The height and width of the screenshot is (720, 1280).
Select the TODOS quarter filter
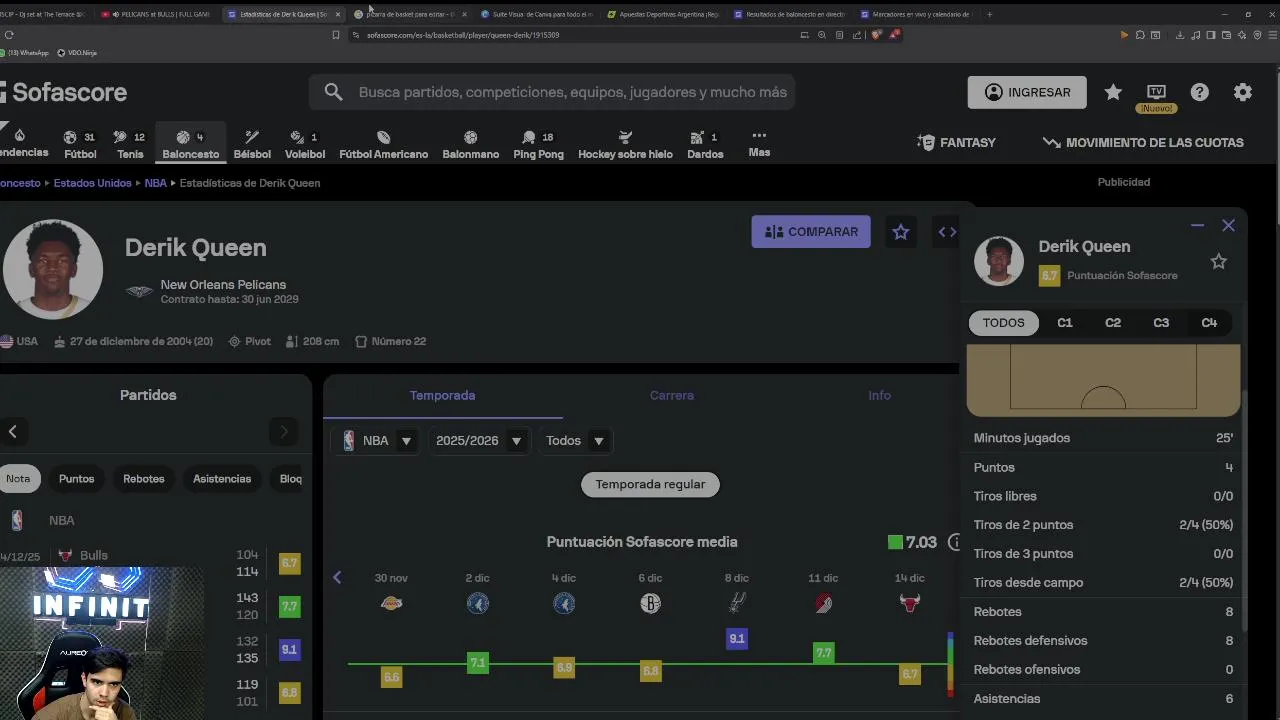pos(1003,323)
